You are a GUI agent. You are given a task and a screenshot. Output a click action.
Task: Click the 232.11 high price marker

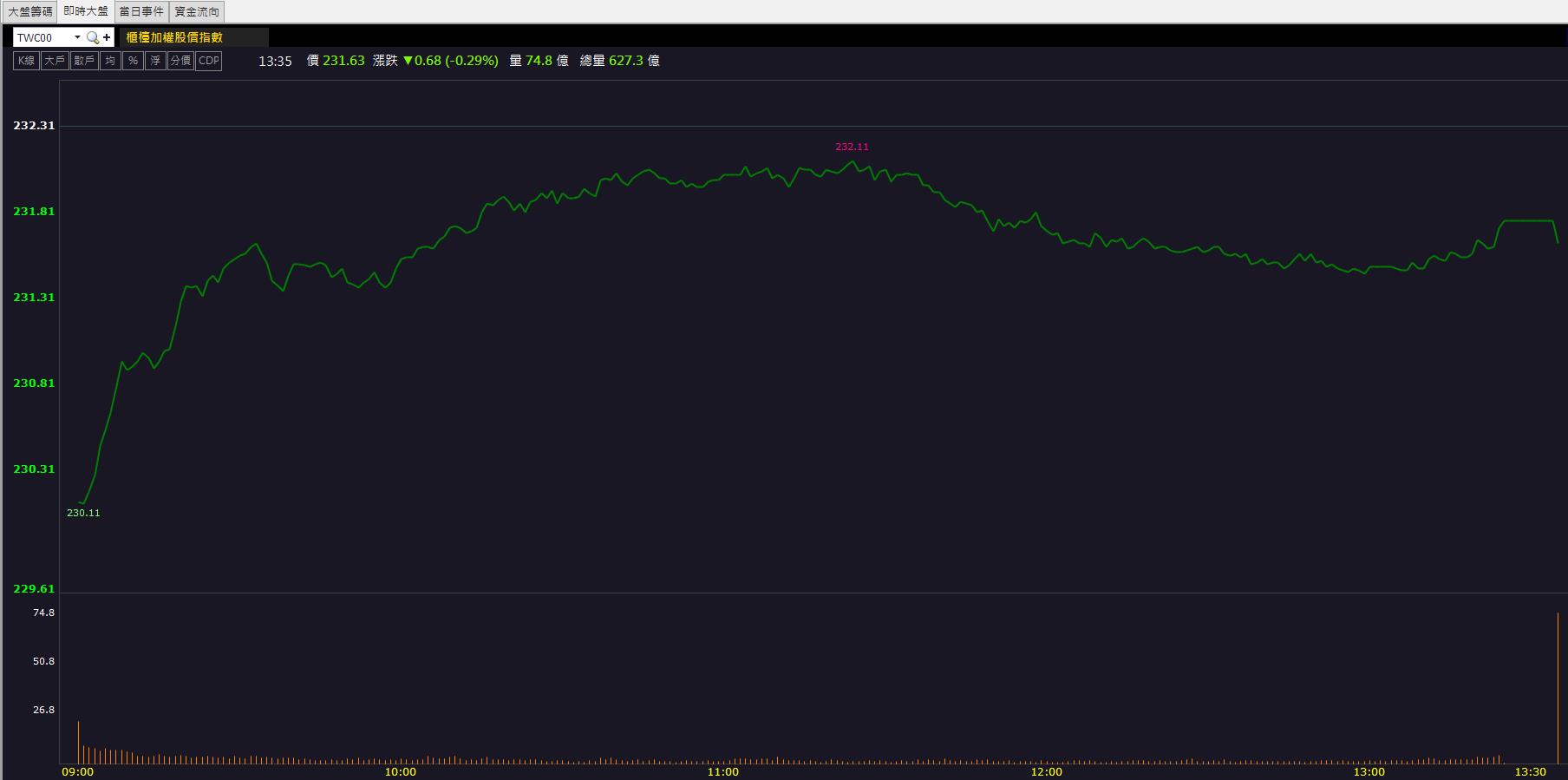tap(852, 147)
